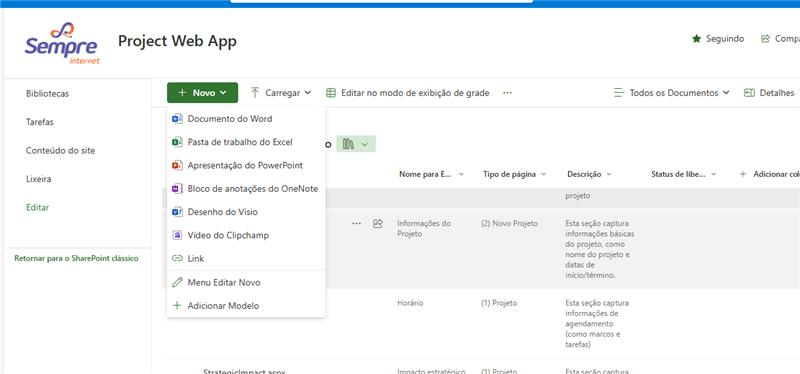
Task: Click the Clipchamp video icon in menu
Action: tap(177, 235)
